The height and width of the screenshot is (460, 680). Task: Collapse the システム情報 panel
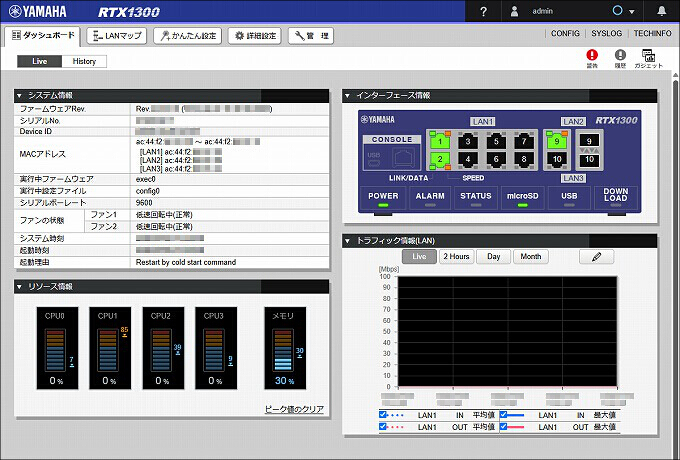tap(19, 95)
